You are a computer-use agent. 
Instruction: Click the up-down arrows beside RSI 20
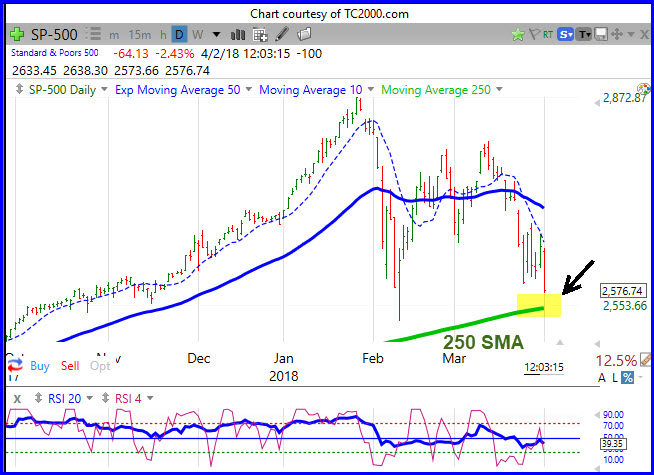(x=38, y=398)
